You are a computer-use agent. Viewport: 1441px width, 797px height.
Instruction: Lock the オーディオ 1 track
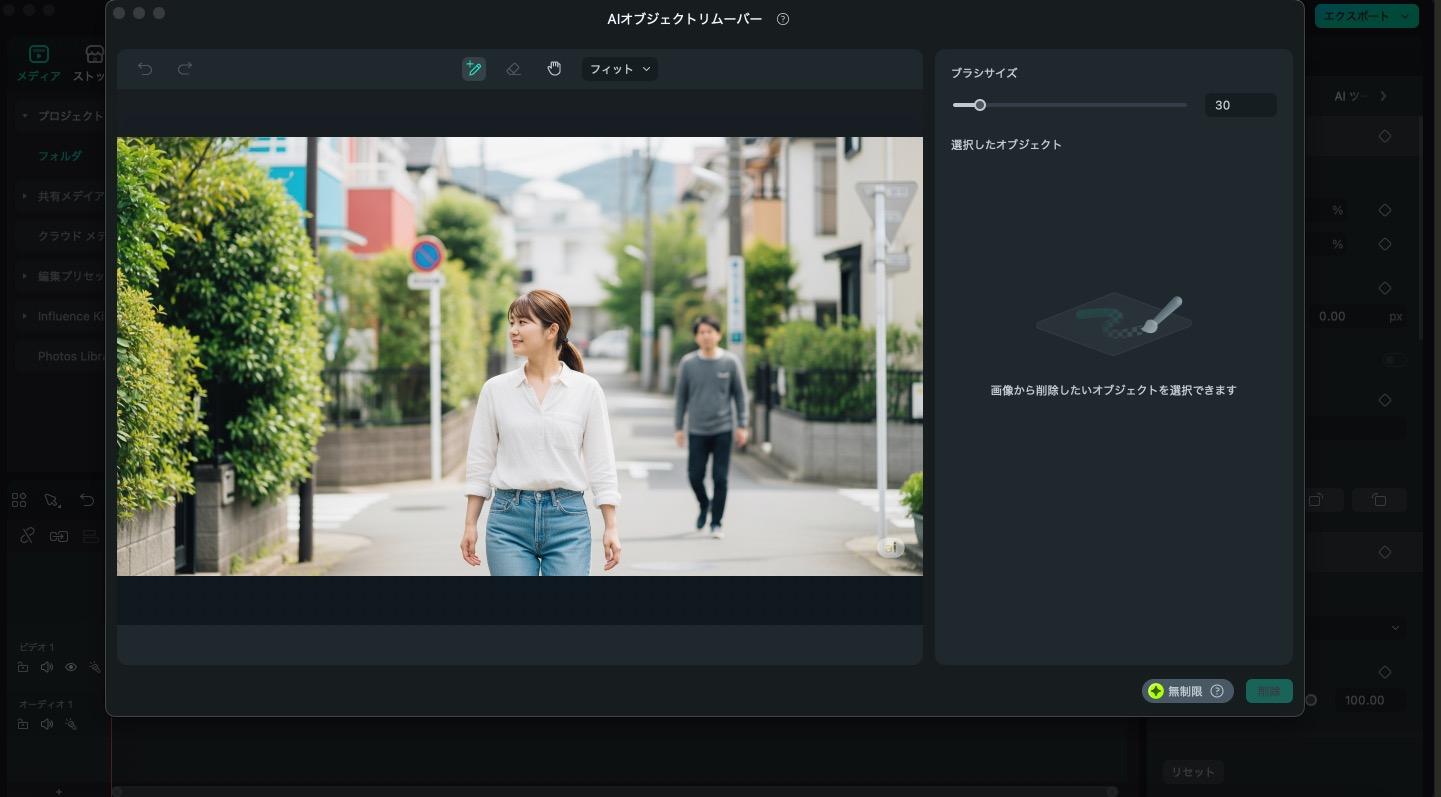23,724
